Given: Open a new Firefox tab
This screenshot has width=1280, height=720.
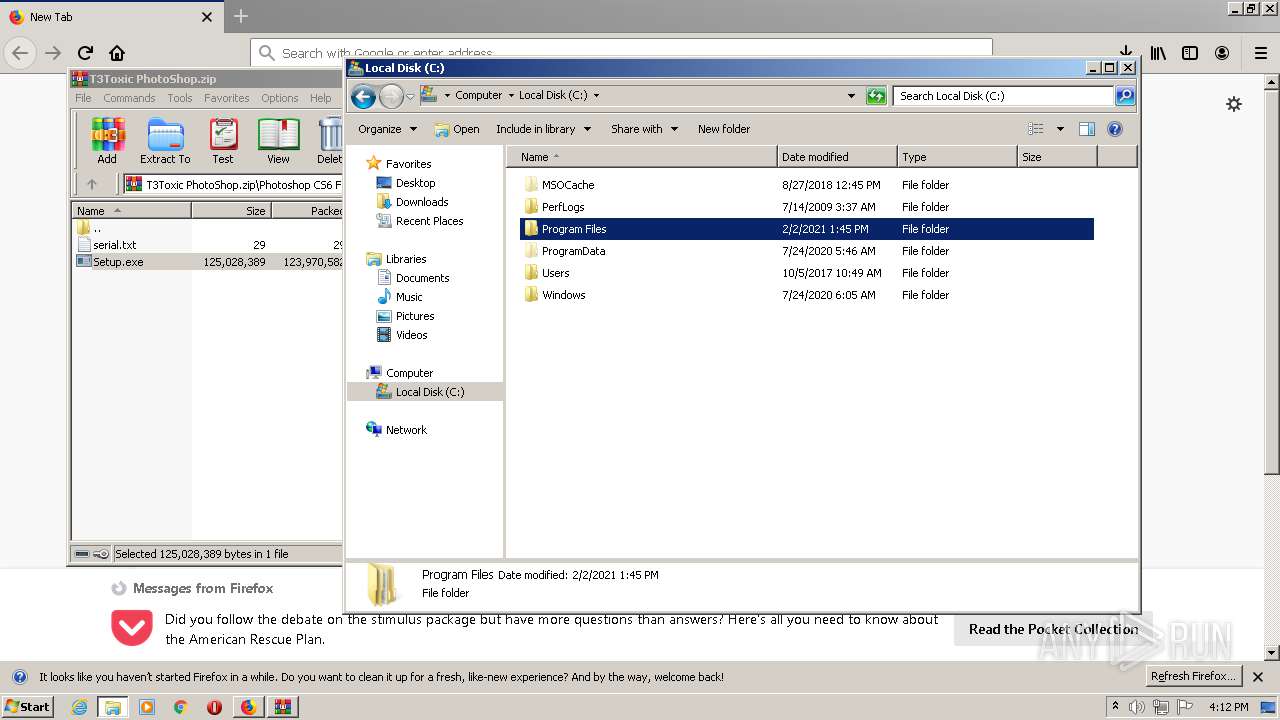Looking at the screenshot, I should tap(240, 16).
